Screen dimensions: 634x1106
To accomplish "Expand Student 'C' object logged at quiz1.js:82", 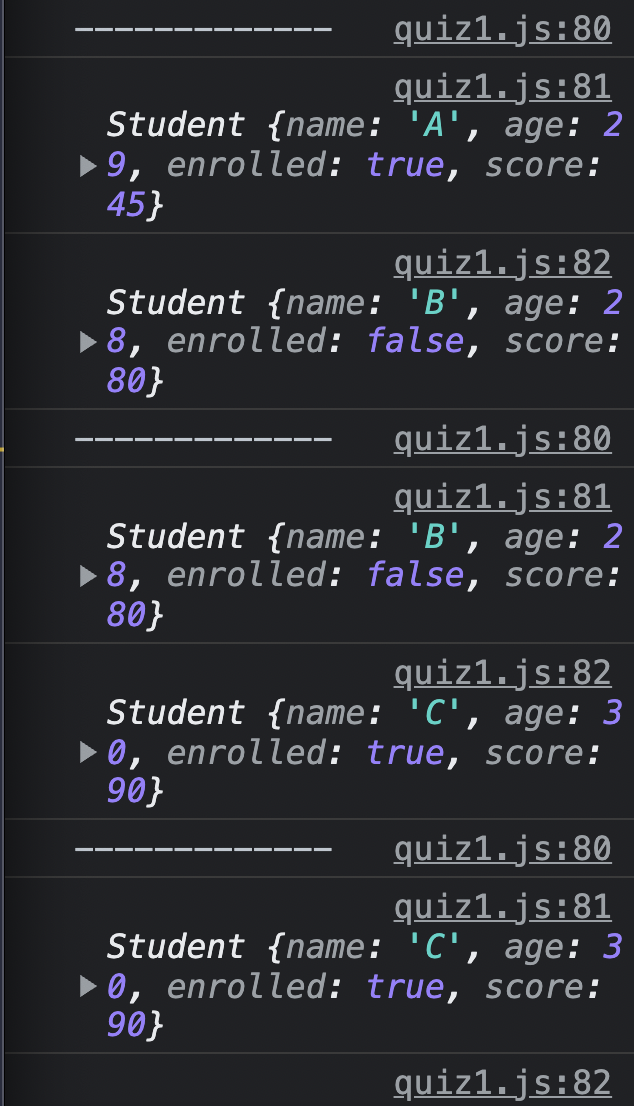I will point(87,753).
